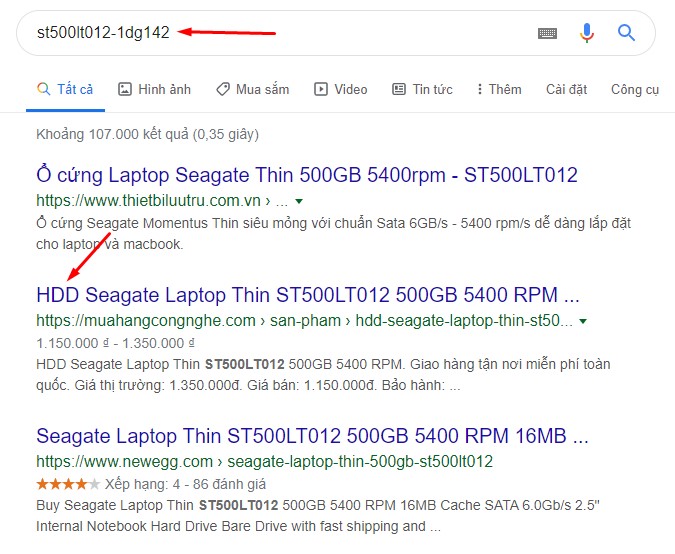The width and height of the screenshot is (675, 554).
Task: Click the thietbiluutru.com.vn URL
Action: click(160, 201)
